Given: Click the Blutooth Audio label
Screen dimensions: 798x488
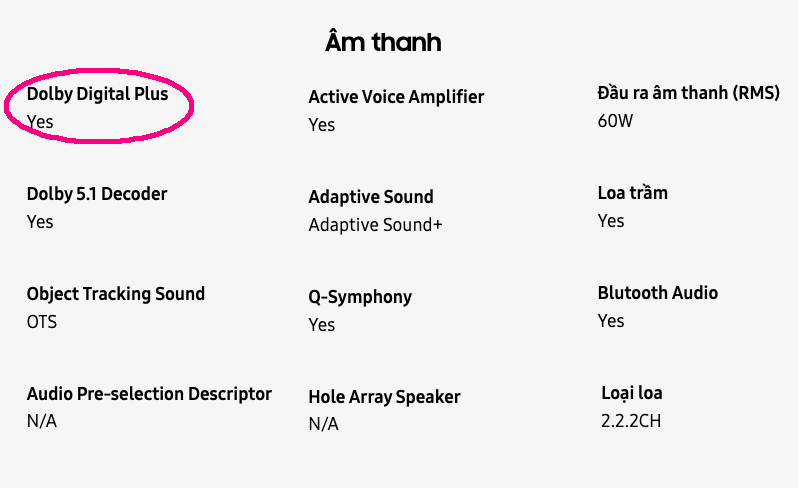Looking at the screenshot, I should 658,293.
